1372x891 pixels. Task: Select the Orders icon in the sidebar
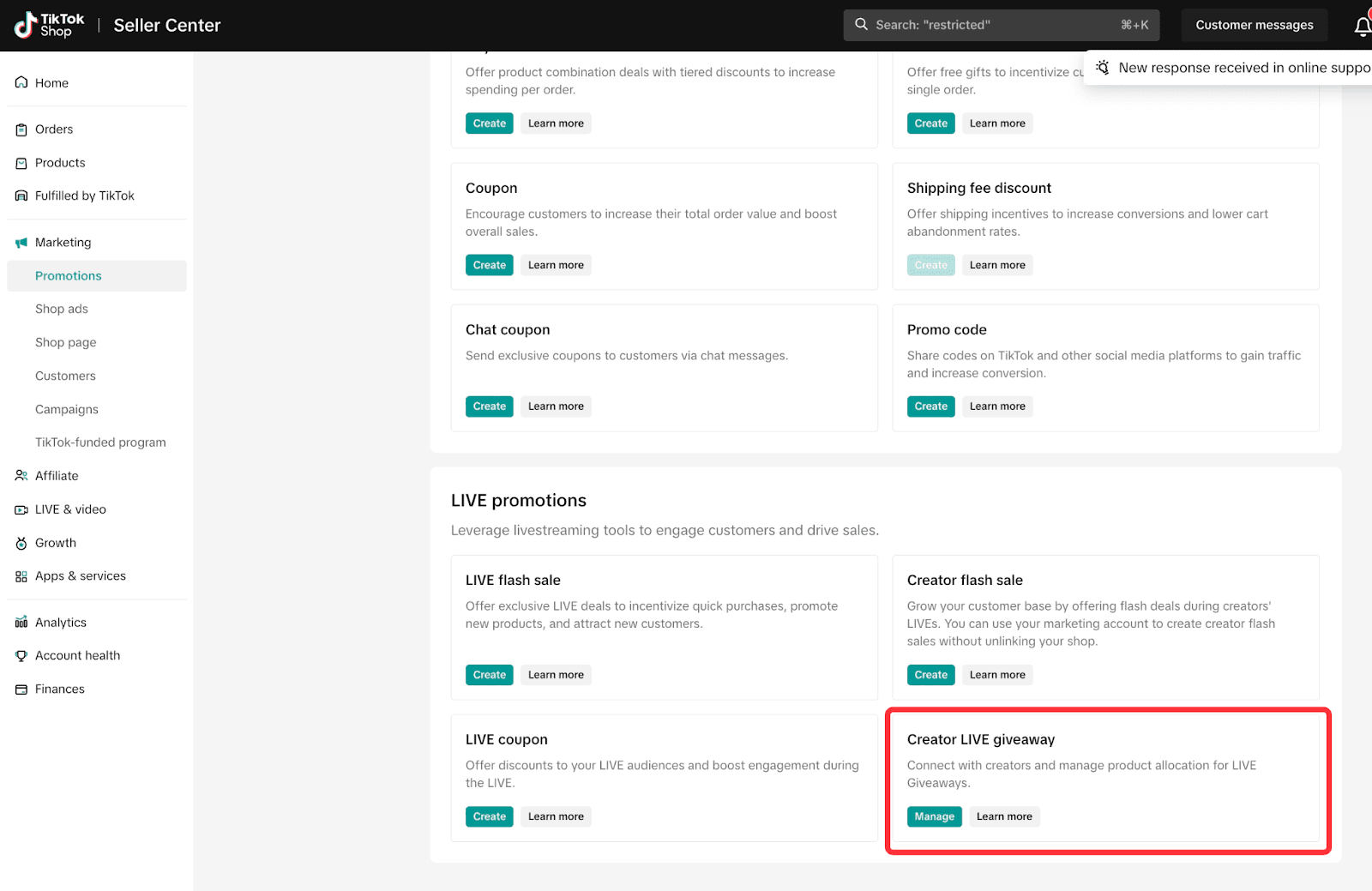click(x=21, y=129)
